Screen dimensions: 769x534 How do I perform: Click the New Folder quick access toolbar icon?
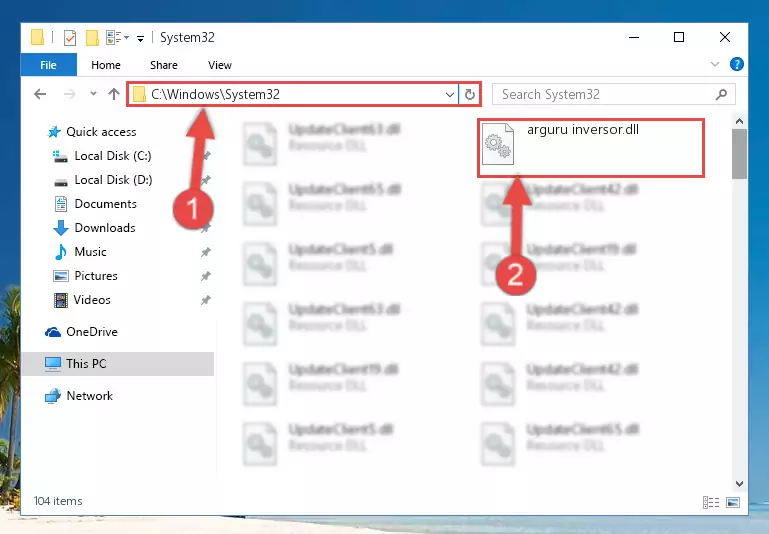92,38
